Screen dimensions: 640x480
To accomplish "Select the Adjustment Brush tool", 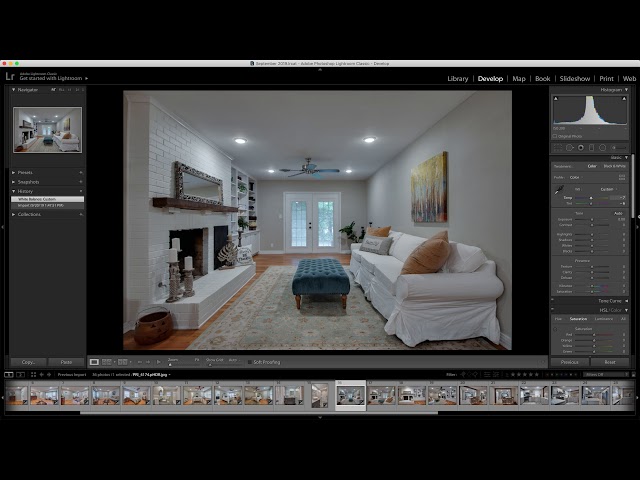I will tap(618, 148).
